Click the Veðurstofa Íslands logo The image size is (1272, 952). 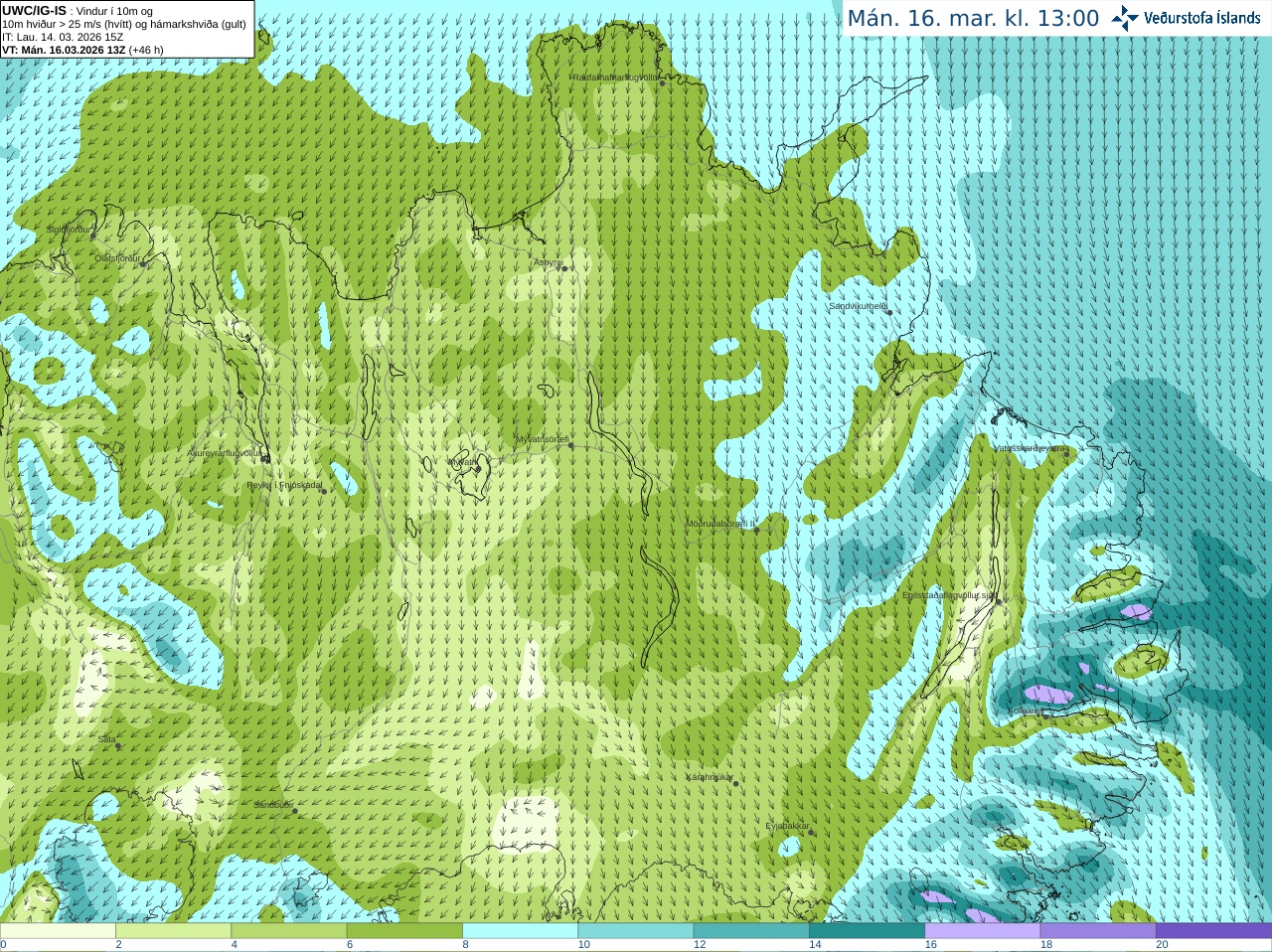point(1188,17)
